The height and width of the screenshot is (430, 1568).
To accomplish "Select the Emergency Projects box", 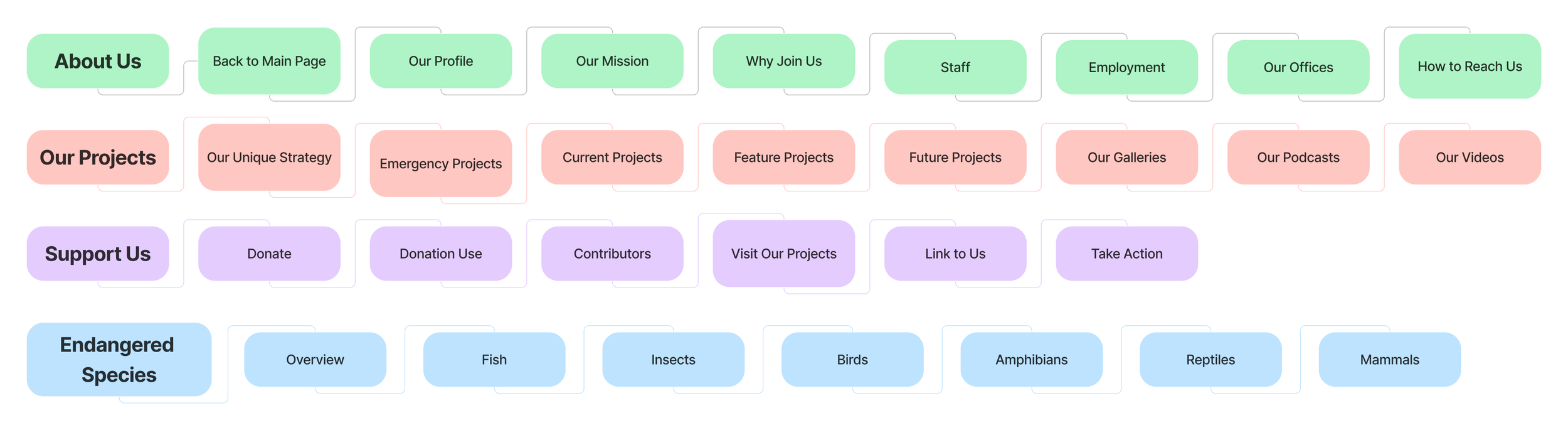I will click(x=441, y=163).
